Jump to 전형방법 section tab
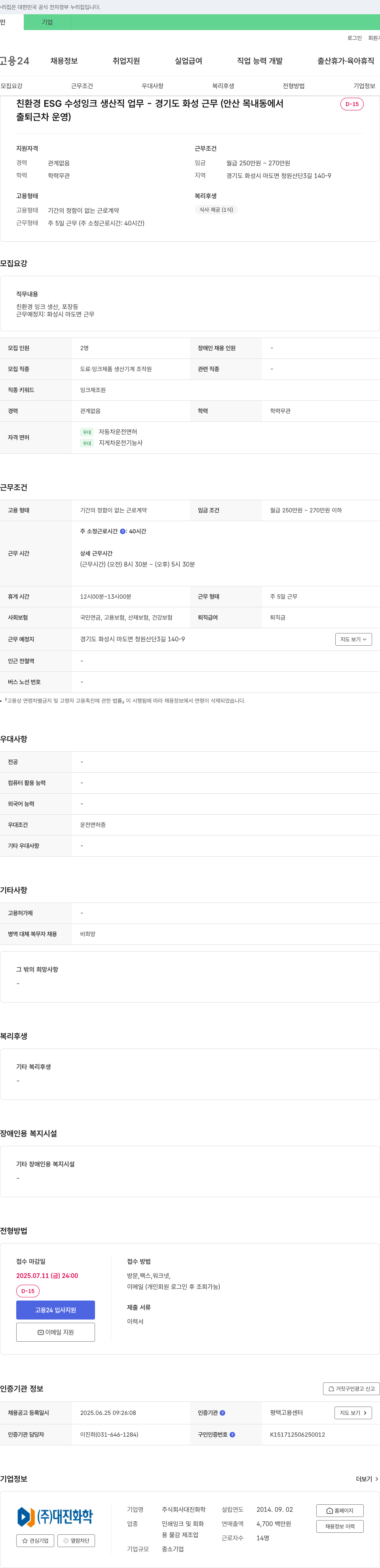Viewport: 380px width, 1568px height. tap(294, 86)
